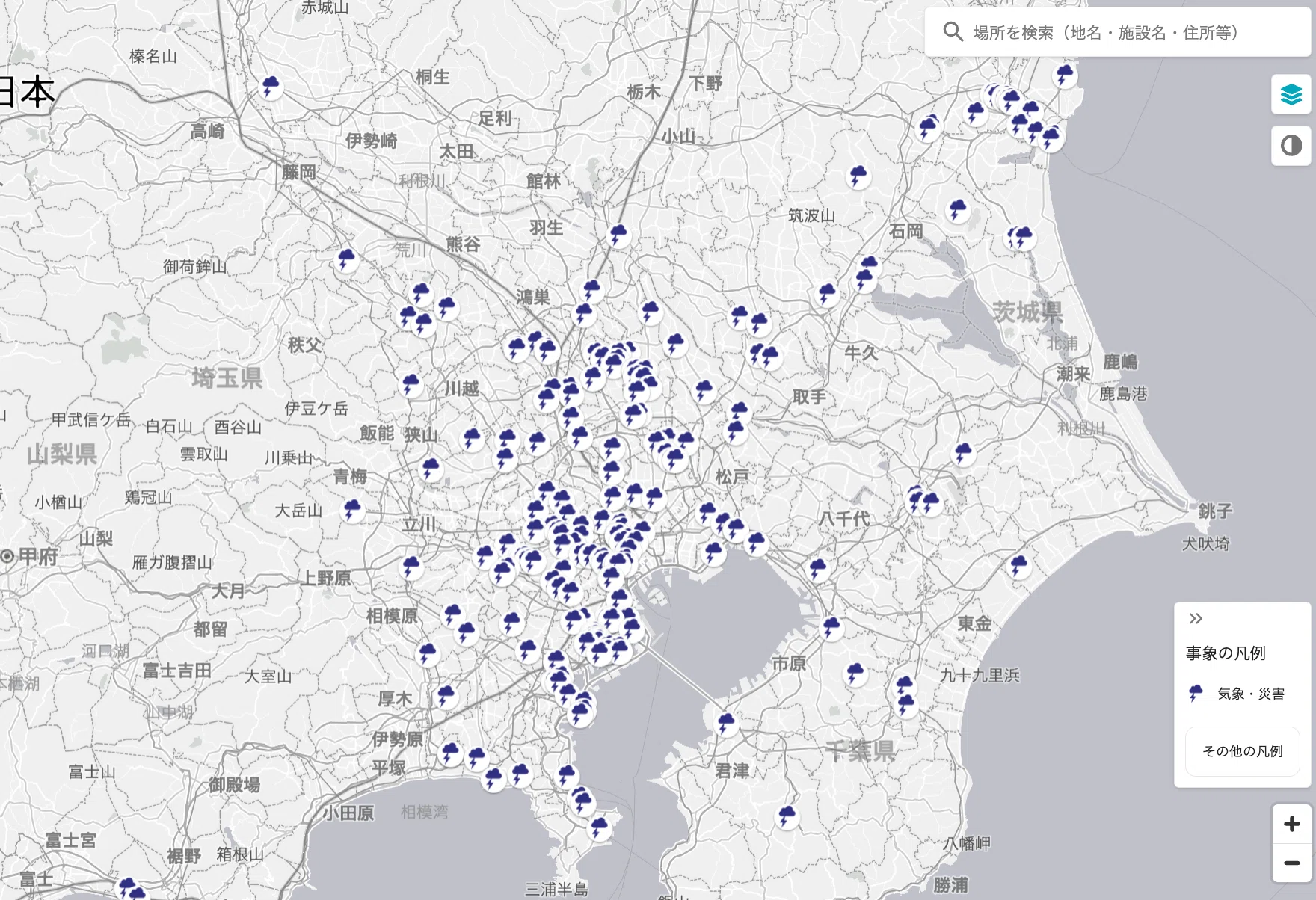
Task: Click the storm marker near 筑波山
Action: click(858, 176)
